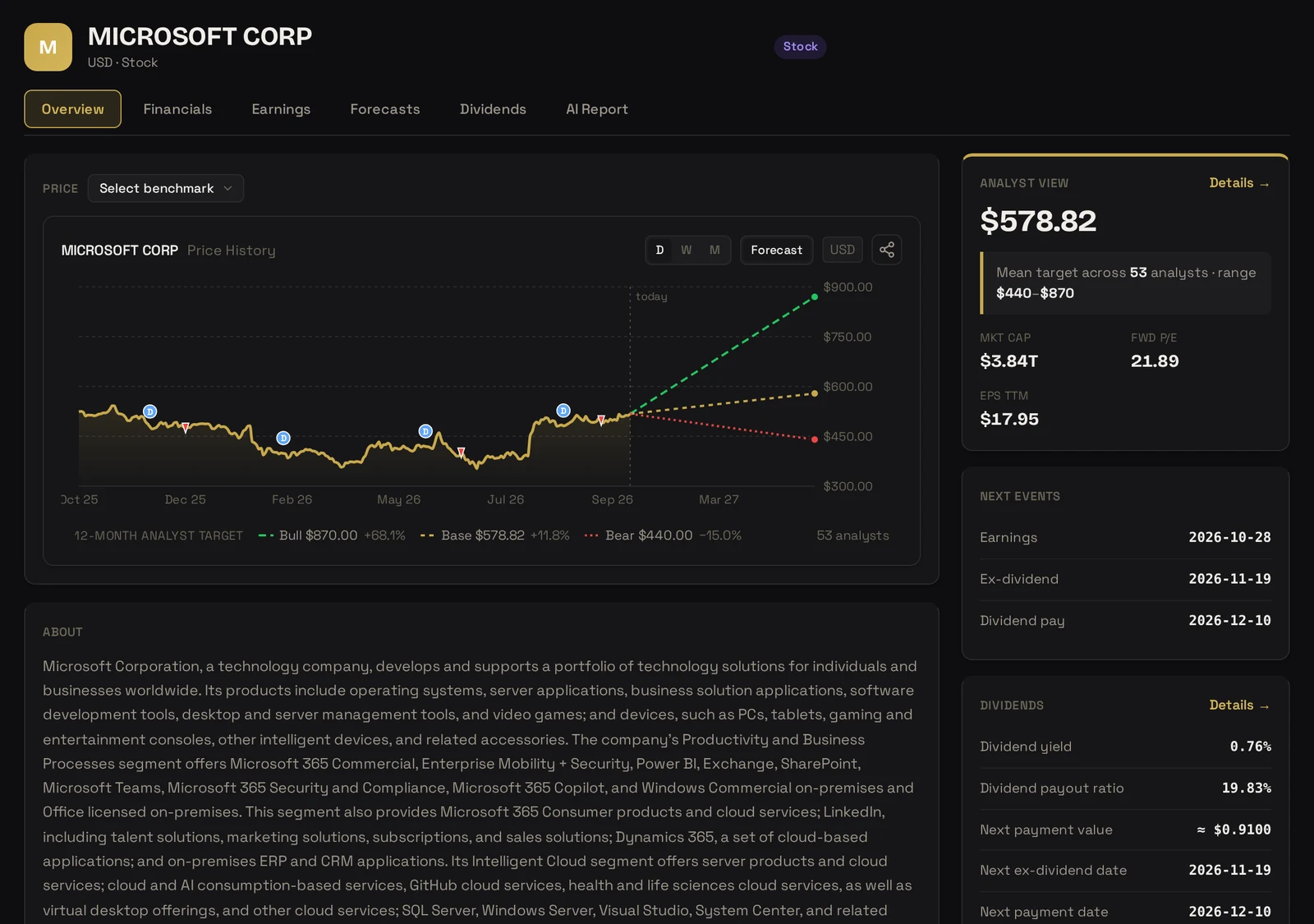The image size is (1314, 924).
Task: Click the $578.82 mean target price
Action: tap(1038, 221)
